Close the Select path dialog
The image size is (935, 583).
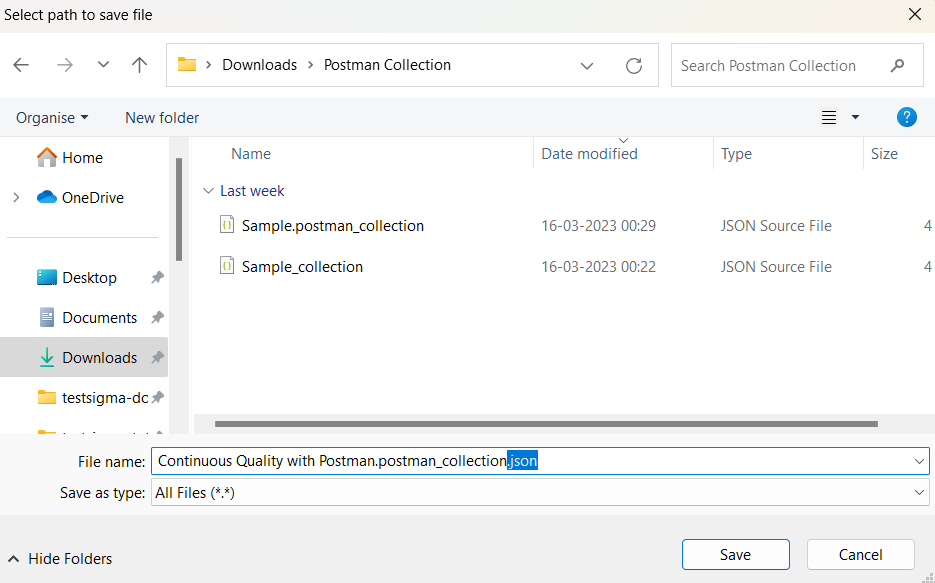tap(915, 14)
